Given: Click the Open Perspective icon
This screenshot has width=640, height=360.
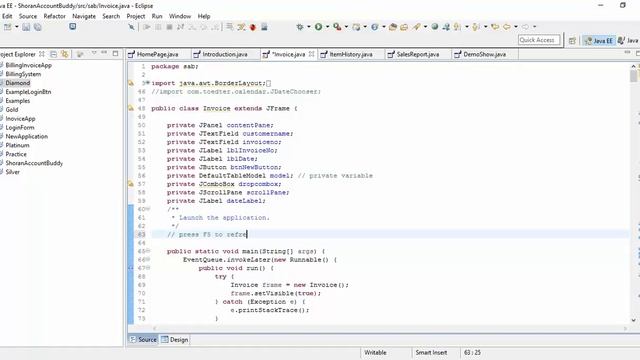Looking at the screenshot, I should (x=572, y=40).
